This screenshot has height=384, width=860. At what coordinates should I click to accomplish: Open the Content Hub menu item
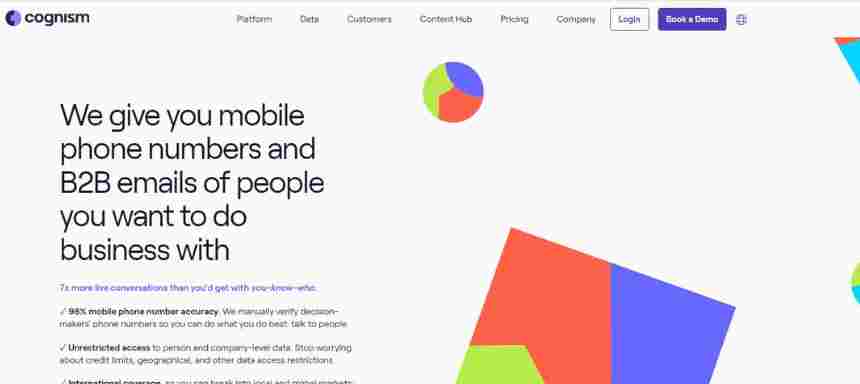coord(446,19)
